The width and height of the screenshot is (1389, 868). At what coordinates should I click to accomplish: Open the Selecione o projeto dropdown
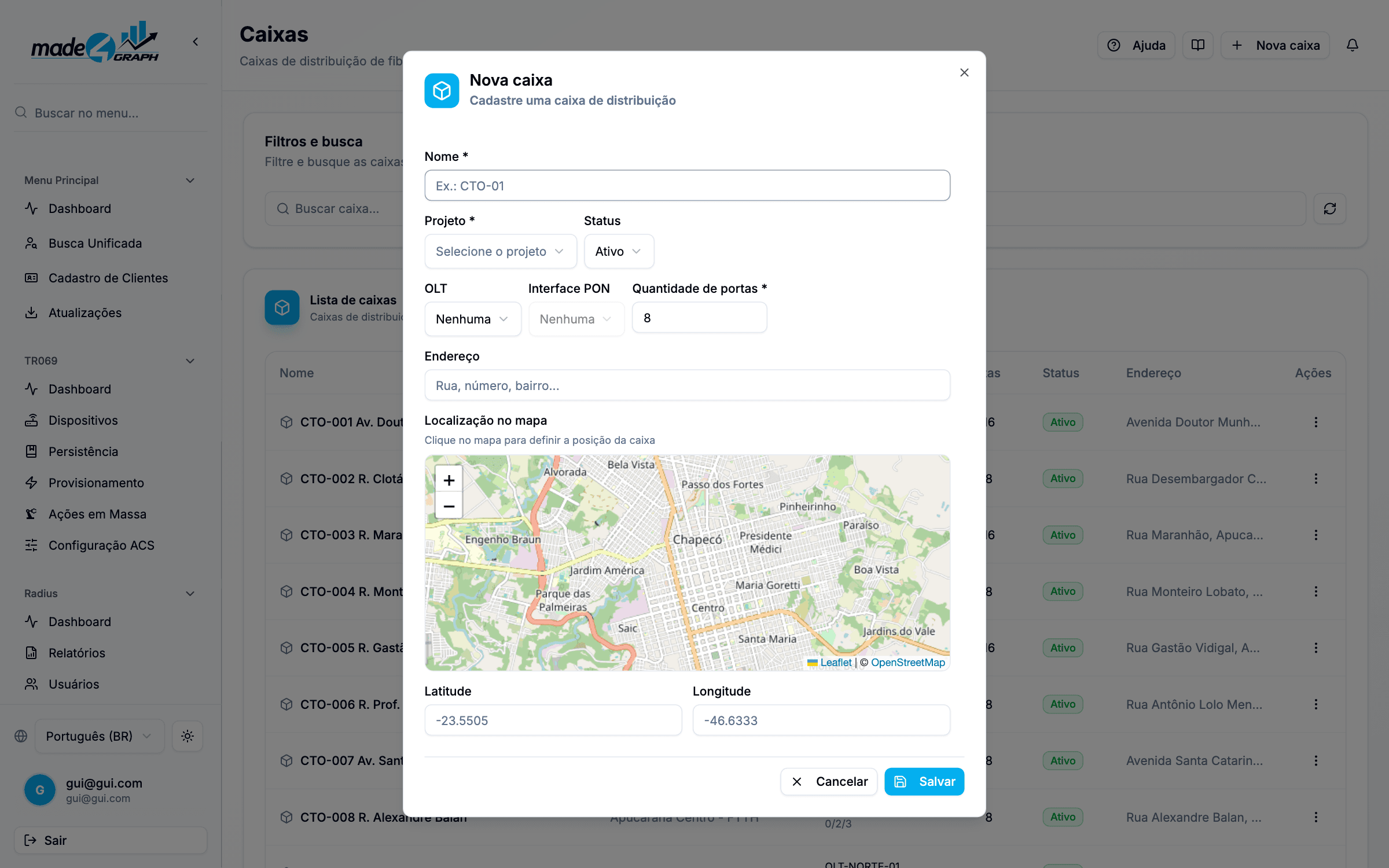(501, 251)
